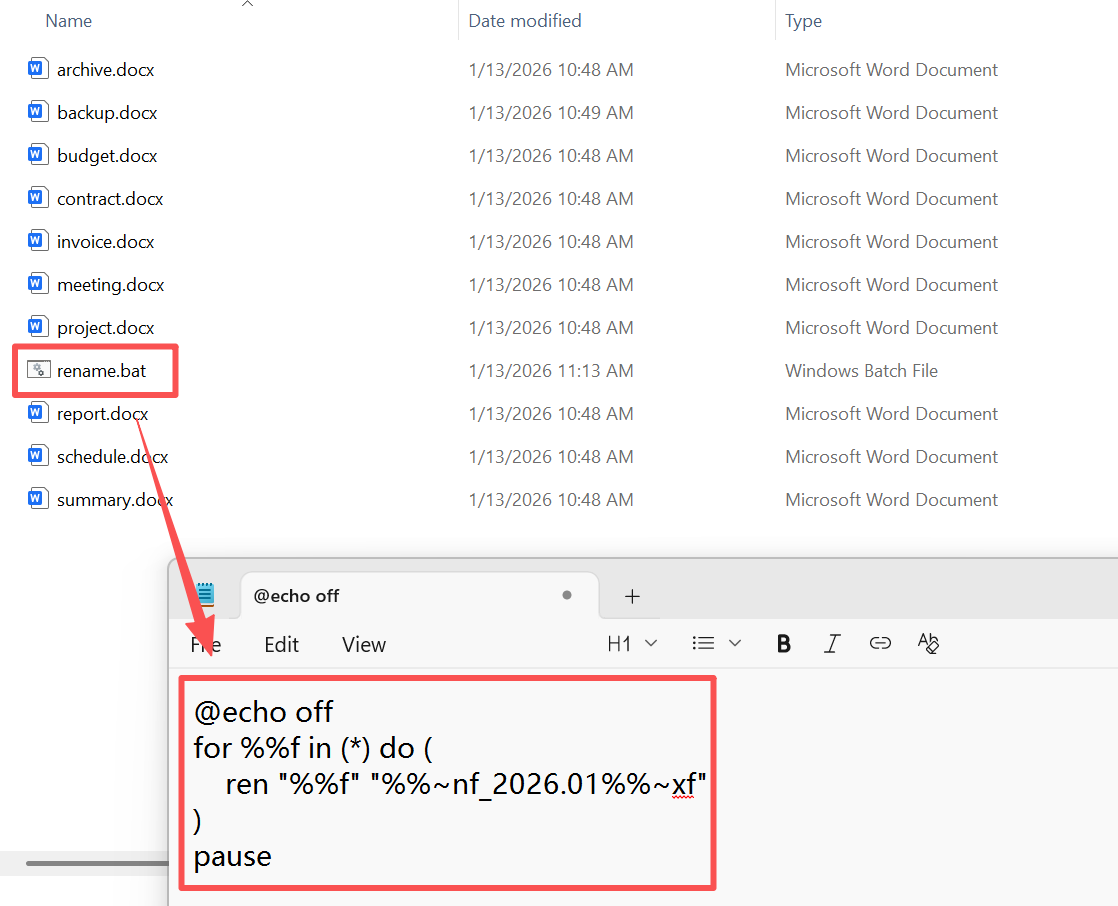Click the horizontal scrollbar in file explorer
The image size is (1118, 906).
pos(95,863)
